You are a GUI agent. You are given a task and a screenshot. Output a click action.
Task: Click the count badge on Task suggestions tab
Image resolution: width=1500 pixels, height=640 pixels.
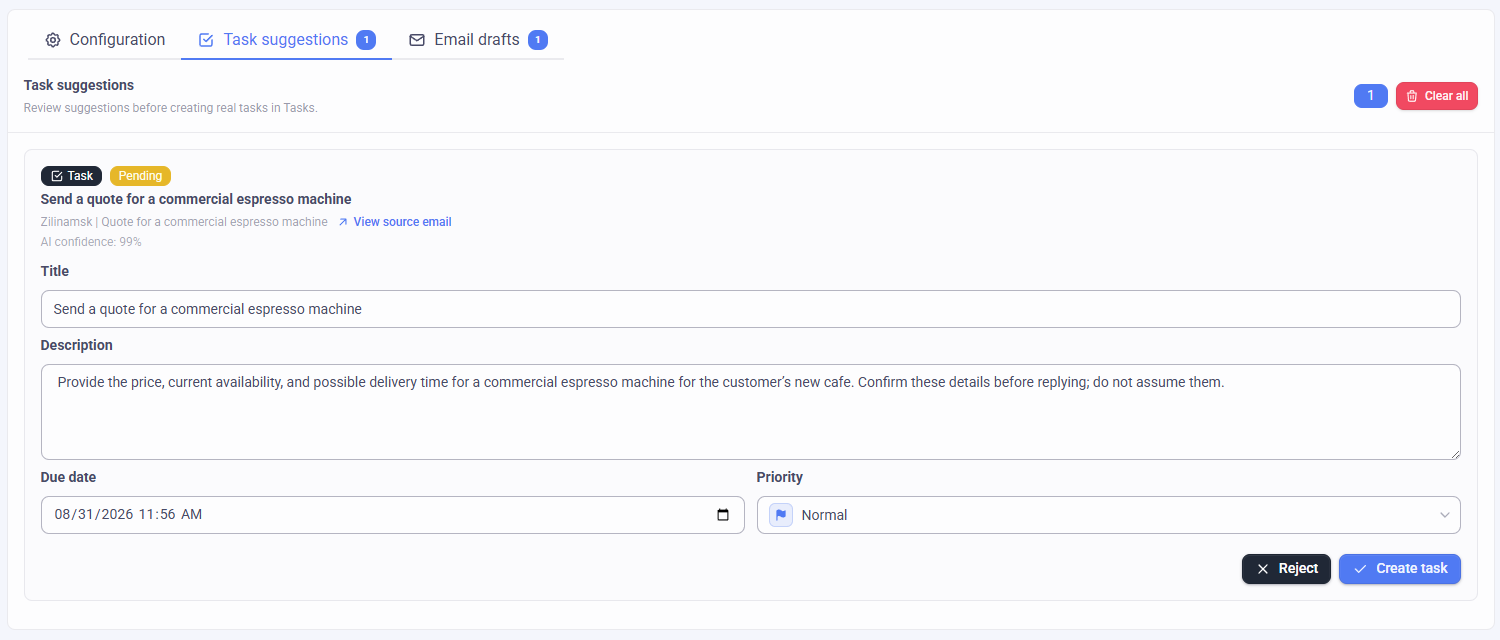pos(366,40)
